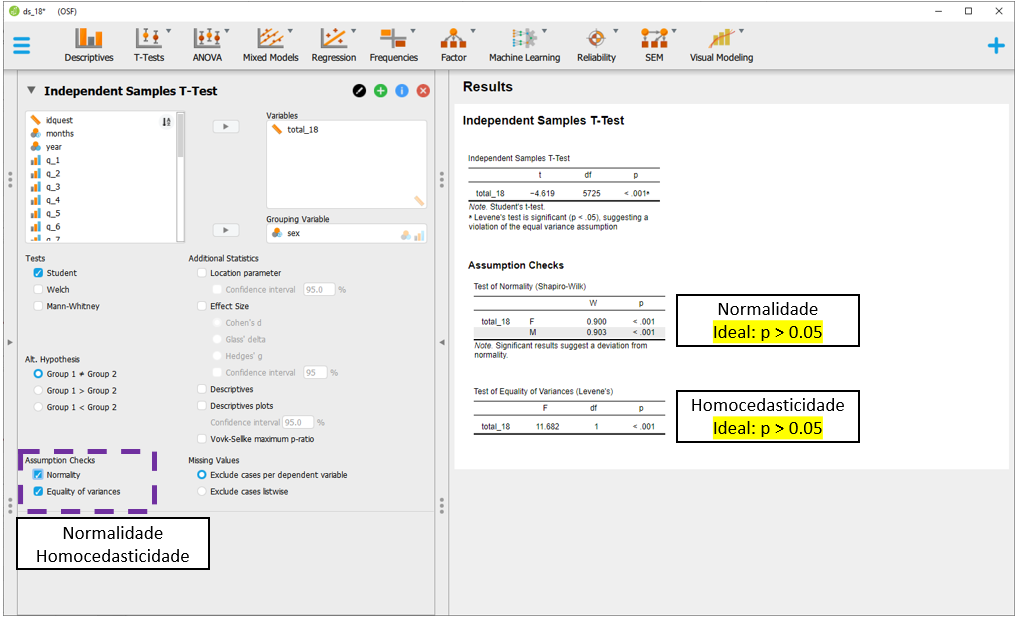Select the months variable in list

(60, 133)
